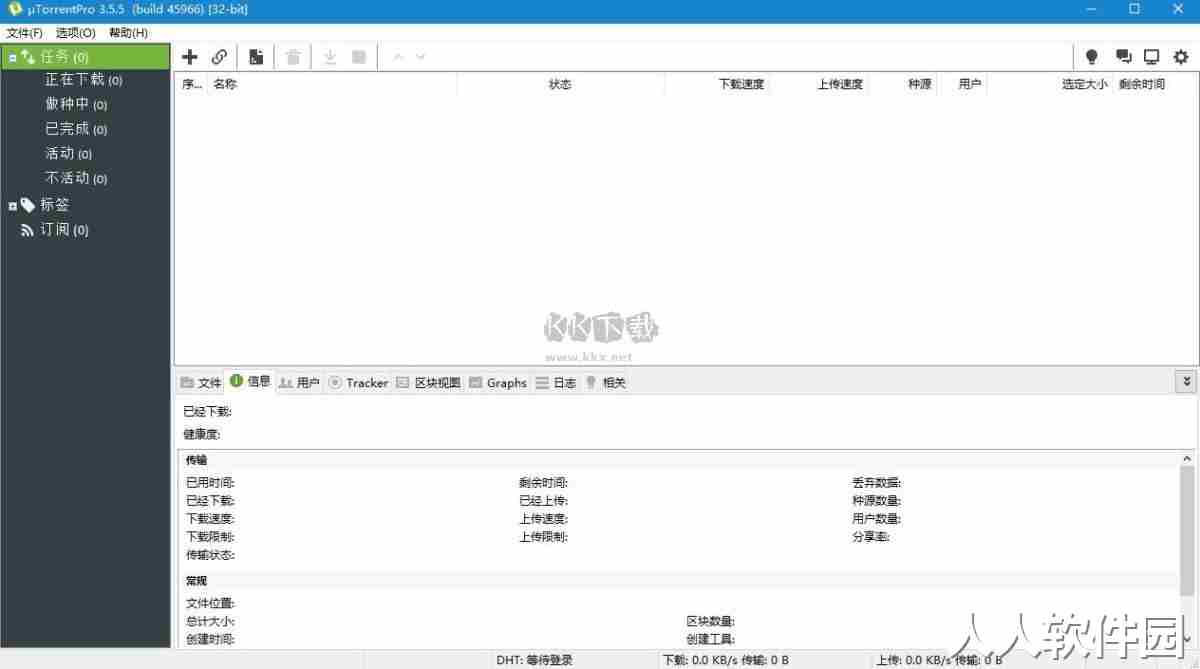Screen dimensions: 1200x669
Task: Switch to the Tracker tab
Action: coord(358,382)
